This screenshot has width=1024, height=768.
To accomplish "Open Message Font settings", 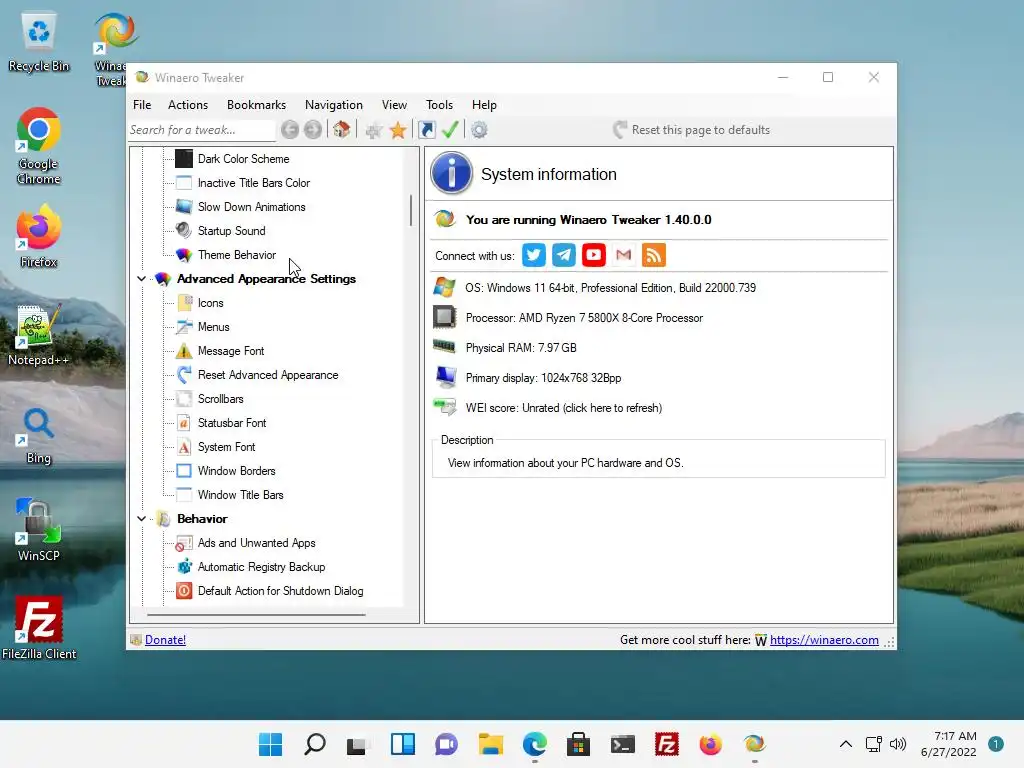I will pos(231,351).
